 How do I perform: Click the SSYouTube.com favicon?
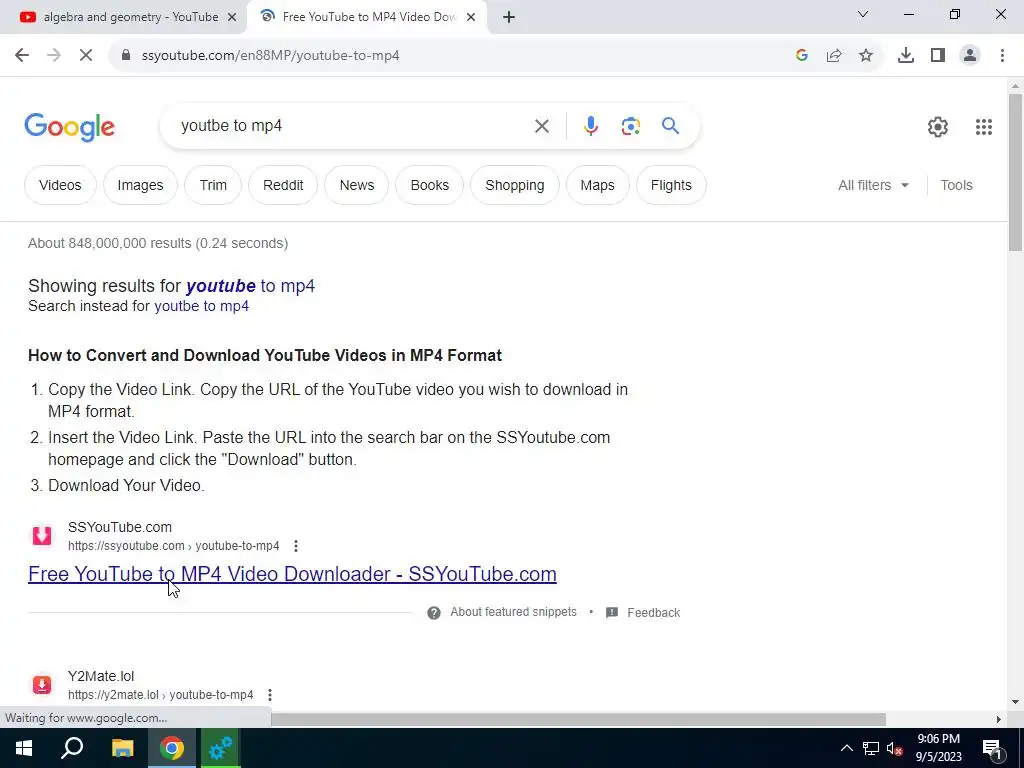pos(42,536)
